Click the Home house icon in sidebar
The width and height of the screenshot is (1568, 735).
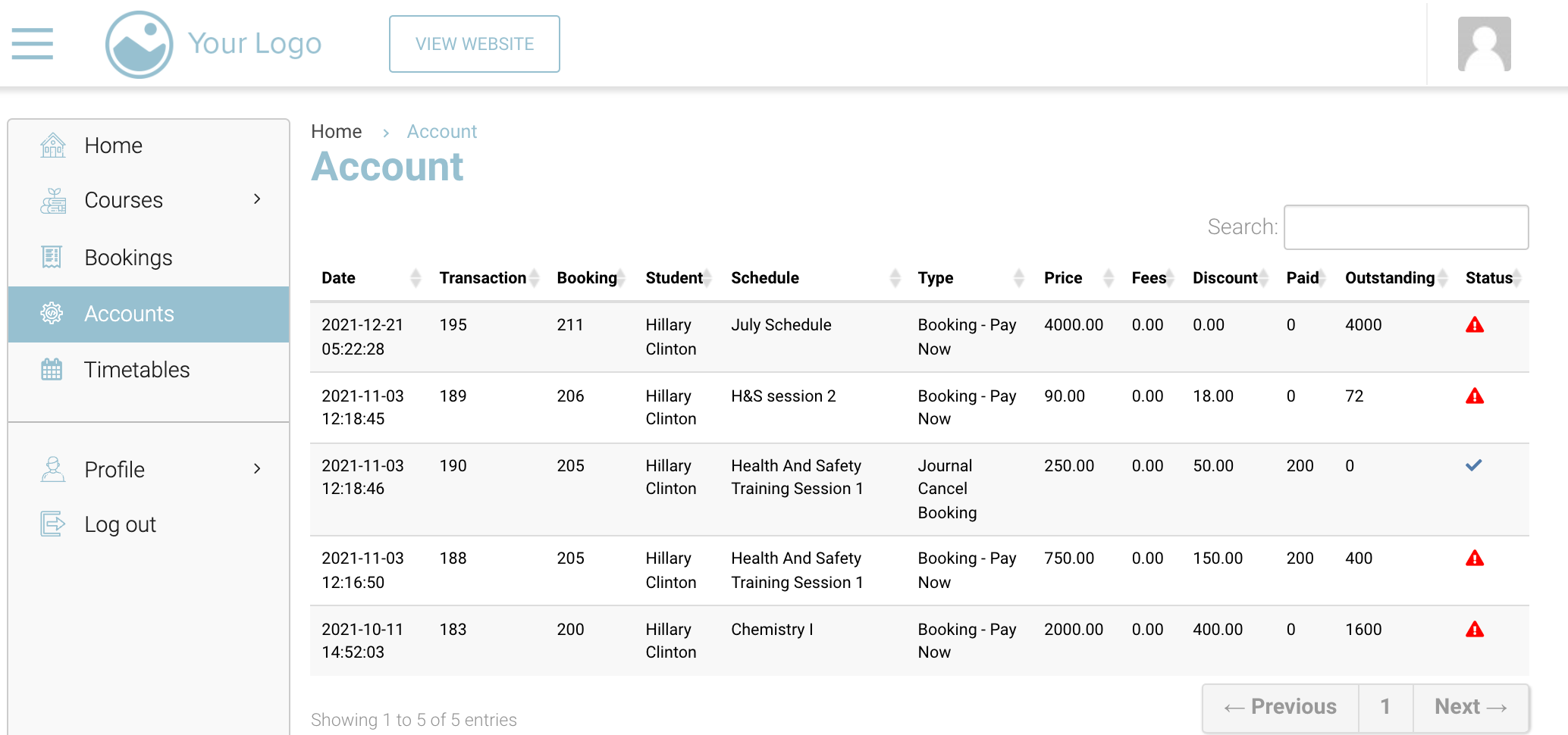(52, 145)
